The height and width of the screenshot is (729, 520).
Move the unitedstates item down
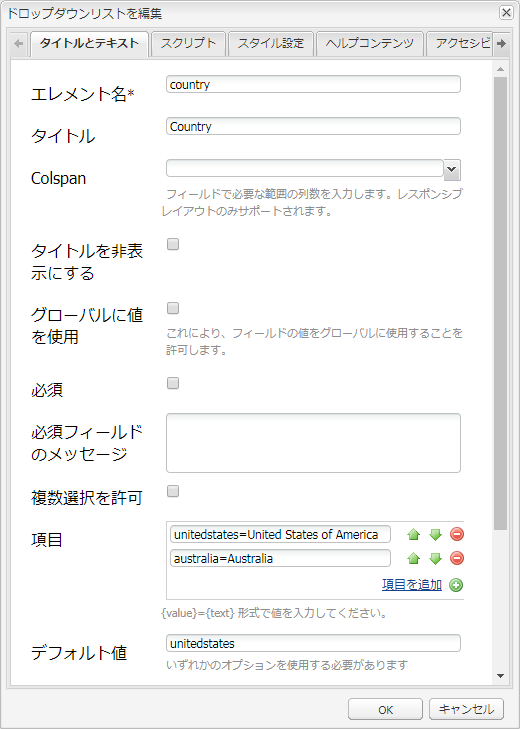tap(435, 535)
